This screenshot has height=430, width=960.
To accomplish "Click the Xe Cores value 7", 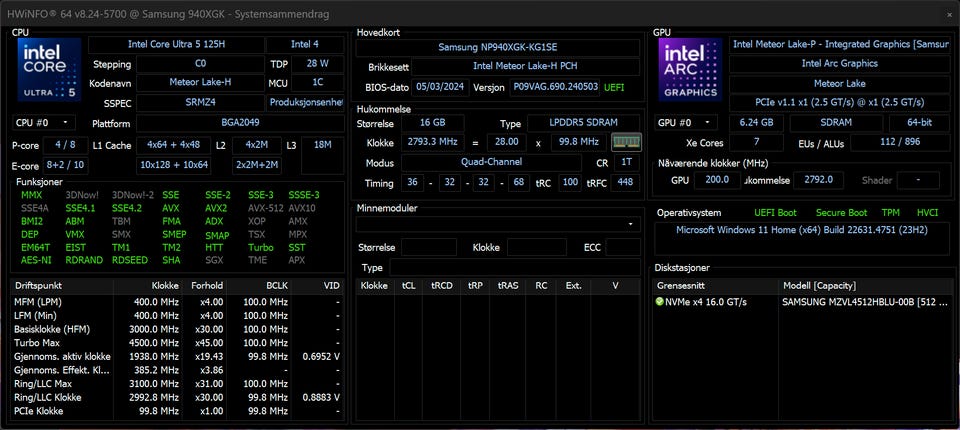I will point(757,143).
